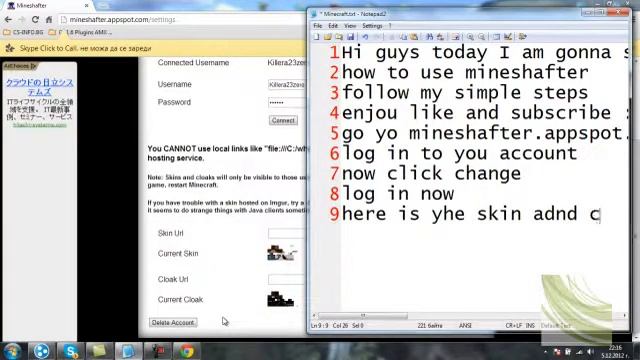Reload the Mineshafter page

coord(35,20)
